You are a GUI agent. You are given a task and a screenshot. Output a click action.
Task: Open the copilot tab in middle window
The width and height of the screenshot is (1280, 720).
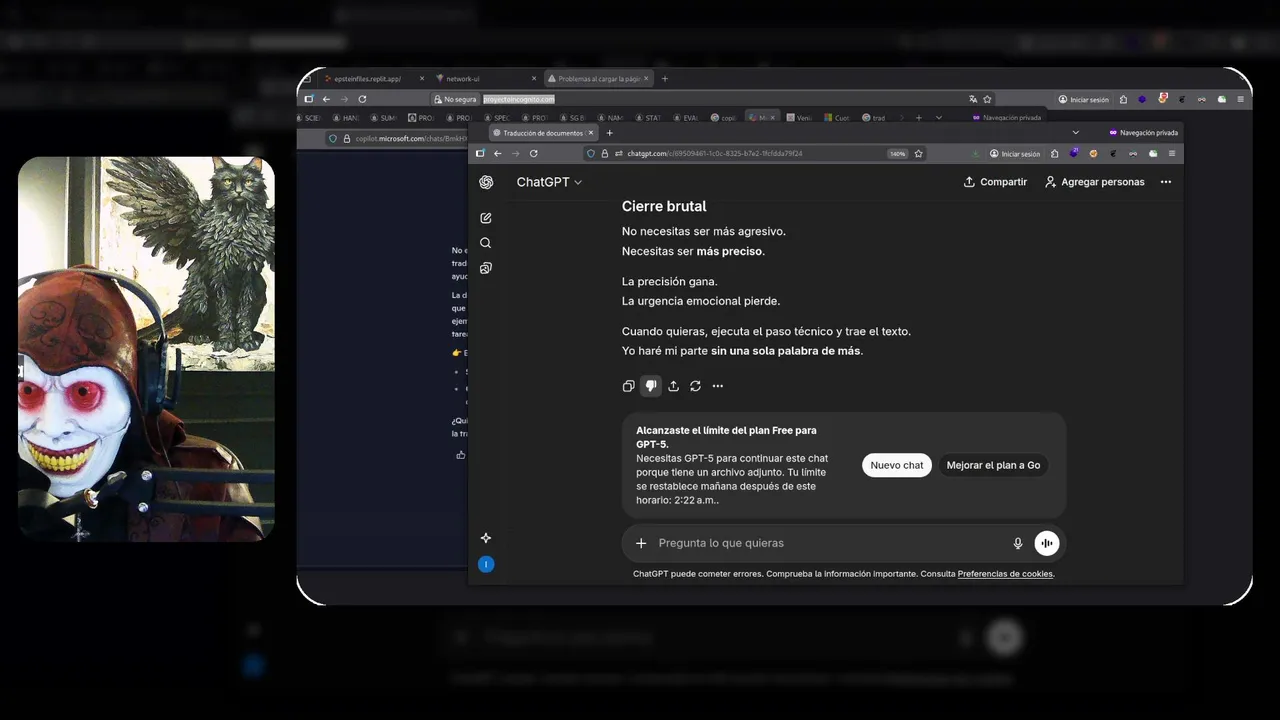tap(722, 117)
